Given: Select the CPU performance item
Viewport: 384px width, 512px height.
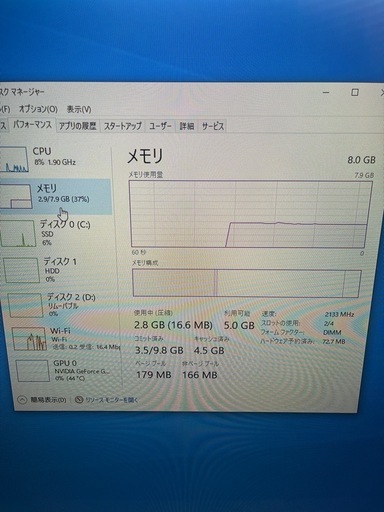Looking at the screenshot, I should point(55,159).
